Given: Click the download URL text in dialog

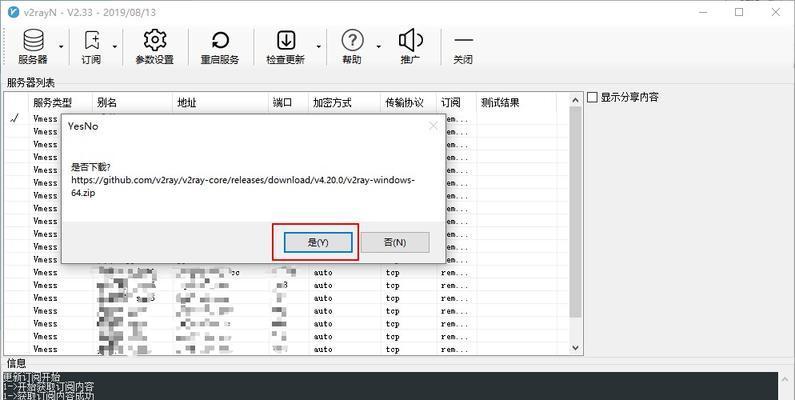Looking at the screenshot, I should [243, 186].
